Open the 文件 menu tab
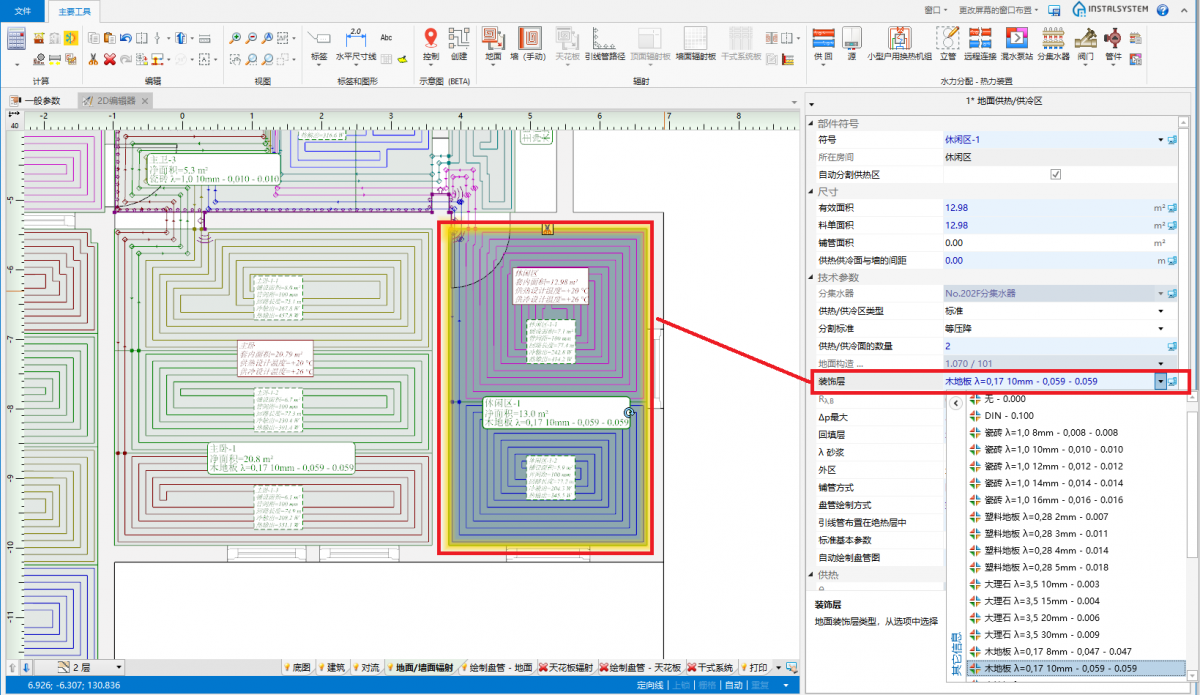This screenshot has width=1200, height=695. coord(22,10)
